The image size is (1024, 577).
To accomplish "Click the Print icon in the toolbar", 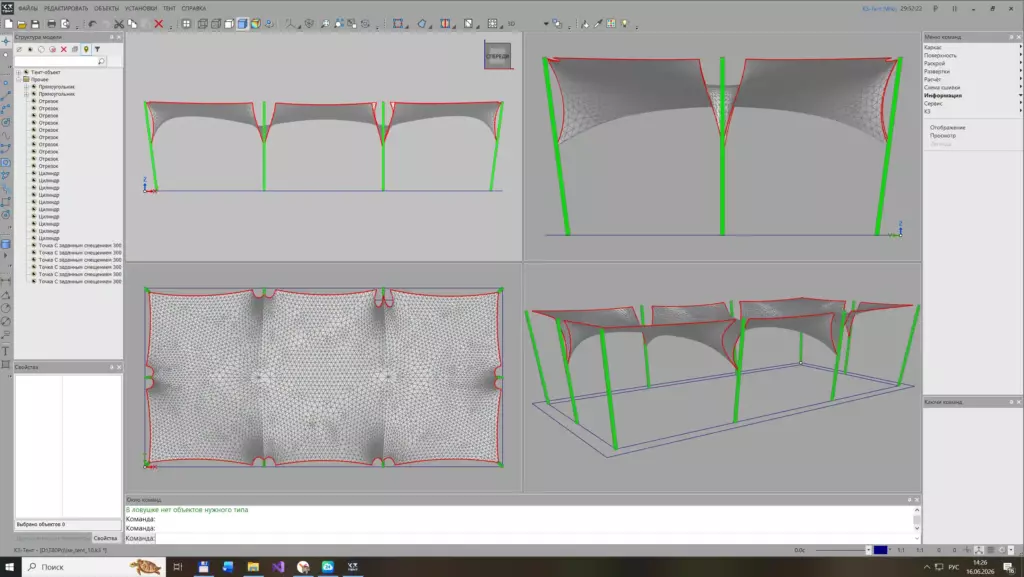I will (52, 24).
